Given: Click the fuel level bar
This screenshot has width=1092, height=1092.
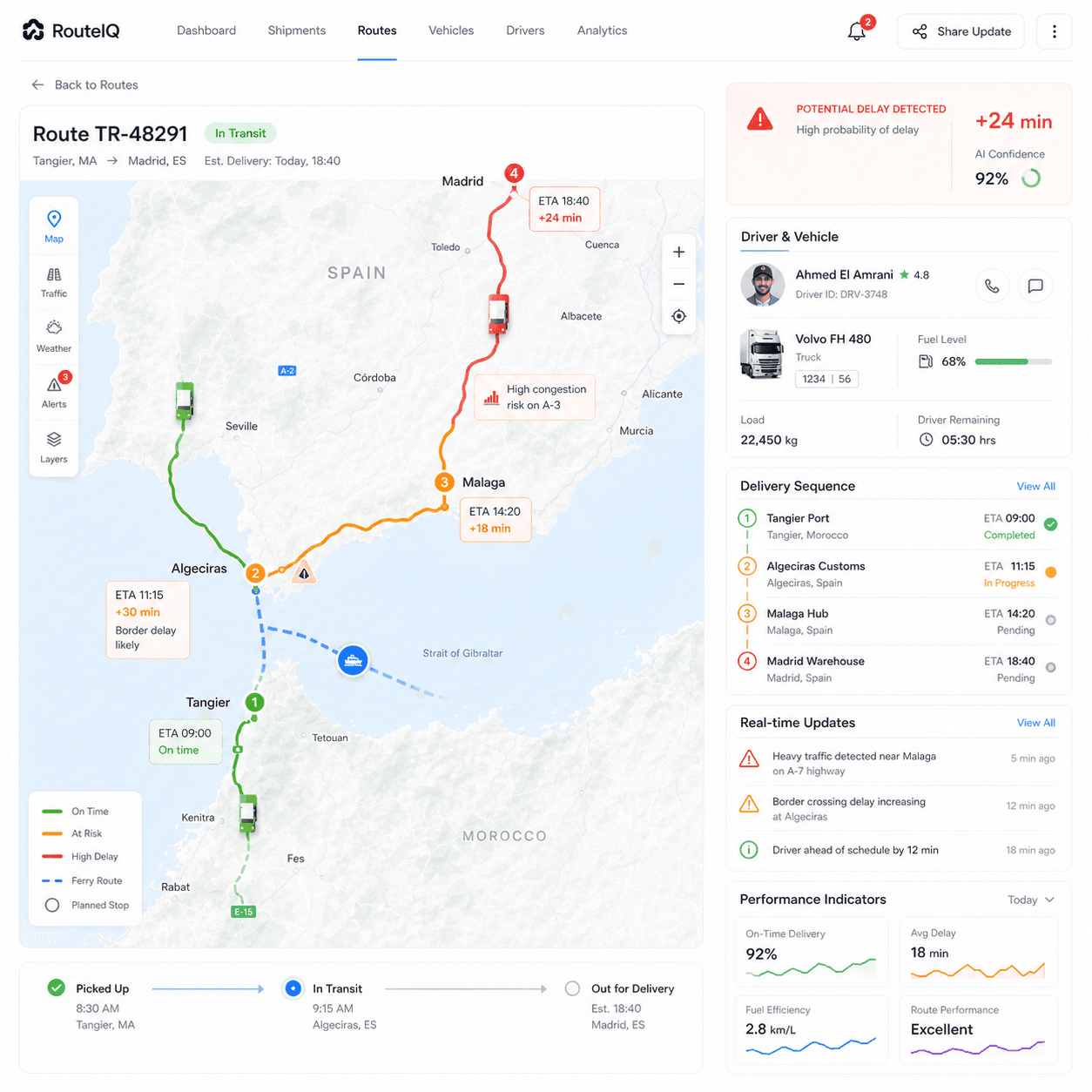Looking at the screenshot, I should tap(1014, 361).
